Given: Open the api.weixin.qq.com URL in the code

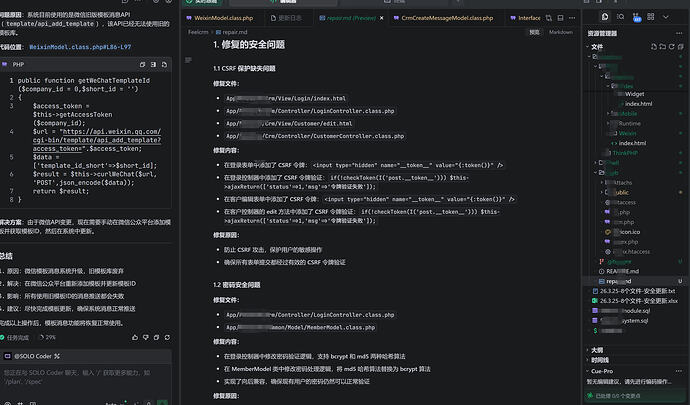Looking at the screenshot, I should click(97, 140).
